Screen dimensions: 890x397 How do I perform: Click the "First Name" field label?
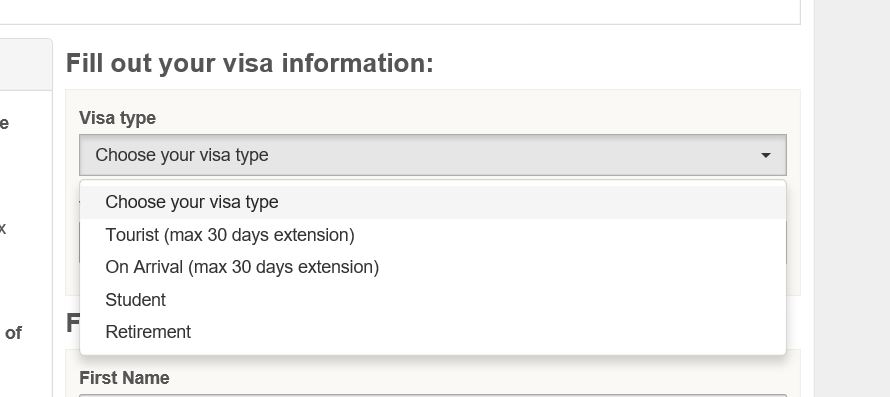pyautogui.click(x=124, y=378)
